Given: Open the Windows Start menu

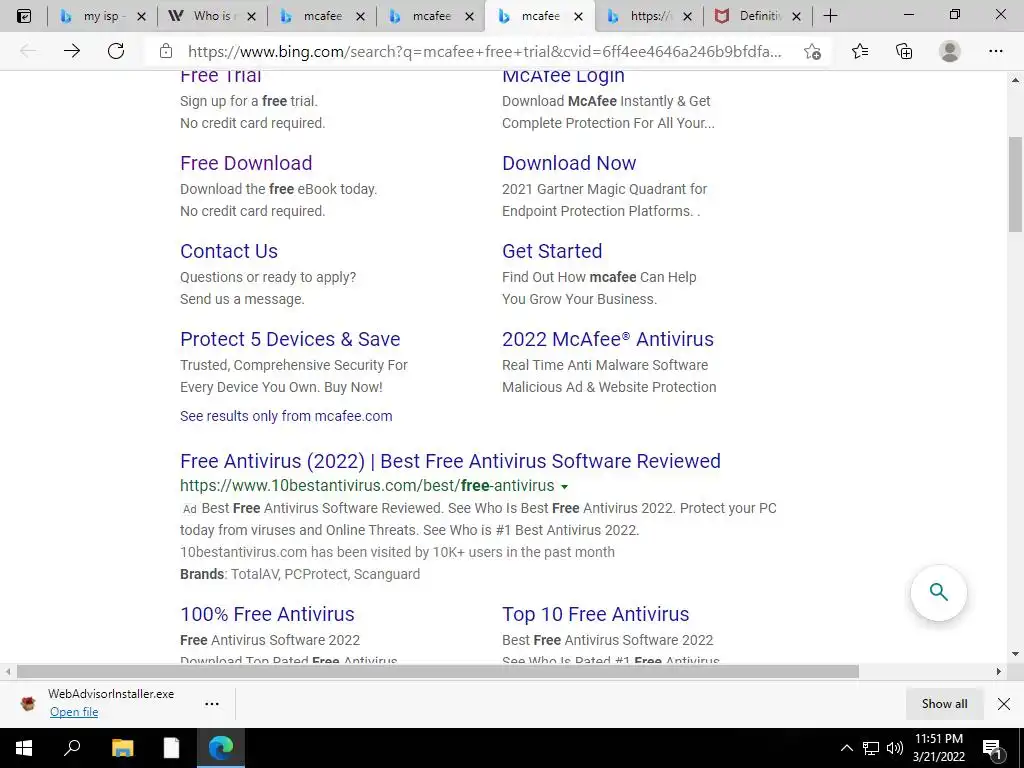Looking at the screenshot, I should pos(24,748).
